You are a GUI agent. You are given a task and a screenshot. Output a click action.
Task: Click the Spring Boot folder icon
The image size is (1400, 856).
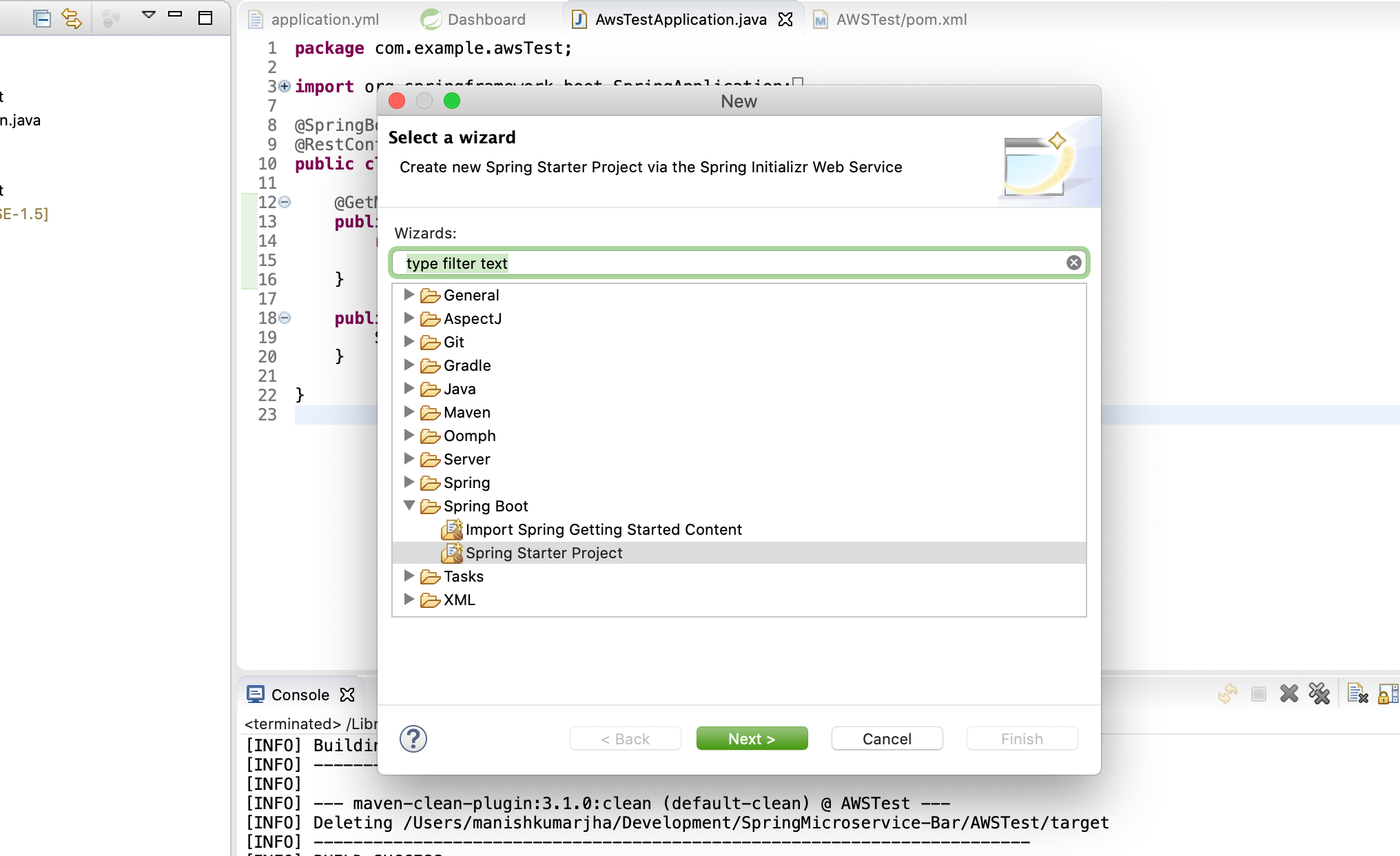pos(431,507)
